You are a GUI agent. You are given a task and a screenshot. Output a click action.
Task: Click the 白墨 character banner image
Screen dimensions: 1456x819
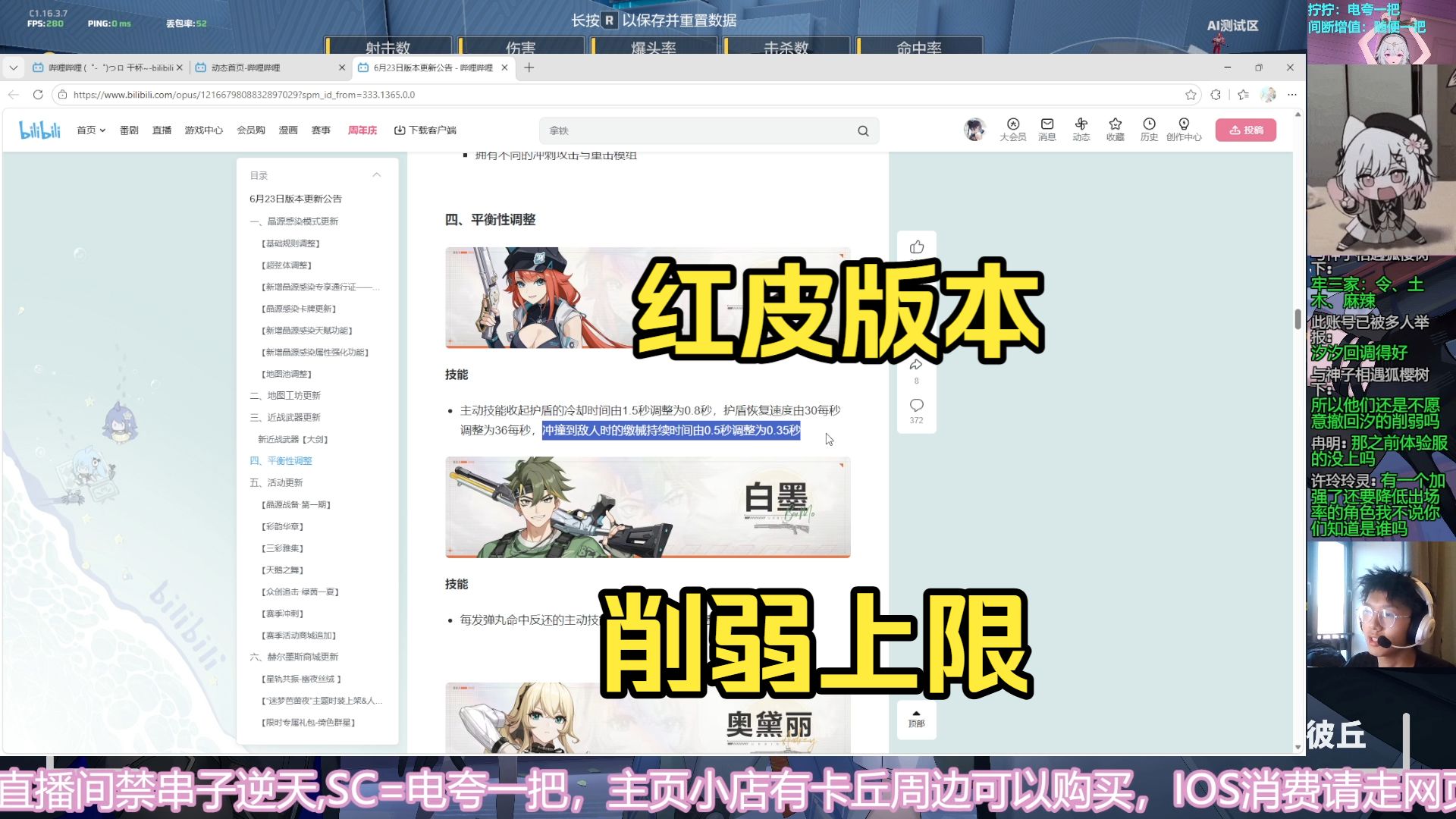pyautogui.click(x=648, y=507)
